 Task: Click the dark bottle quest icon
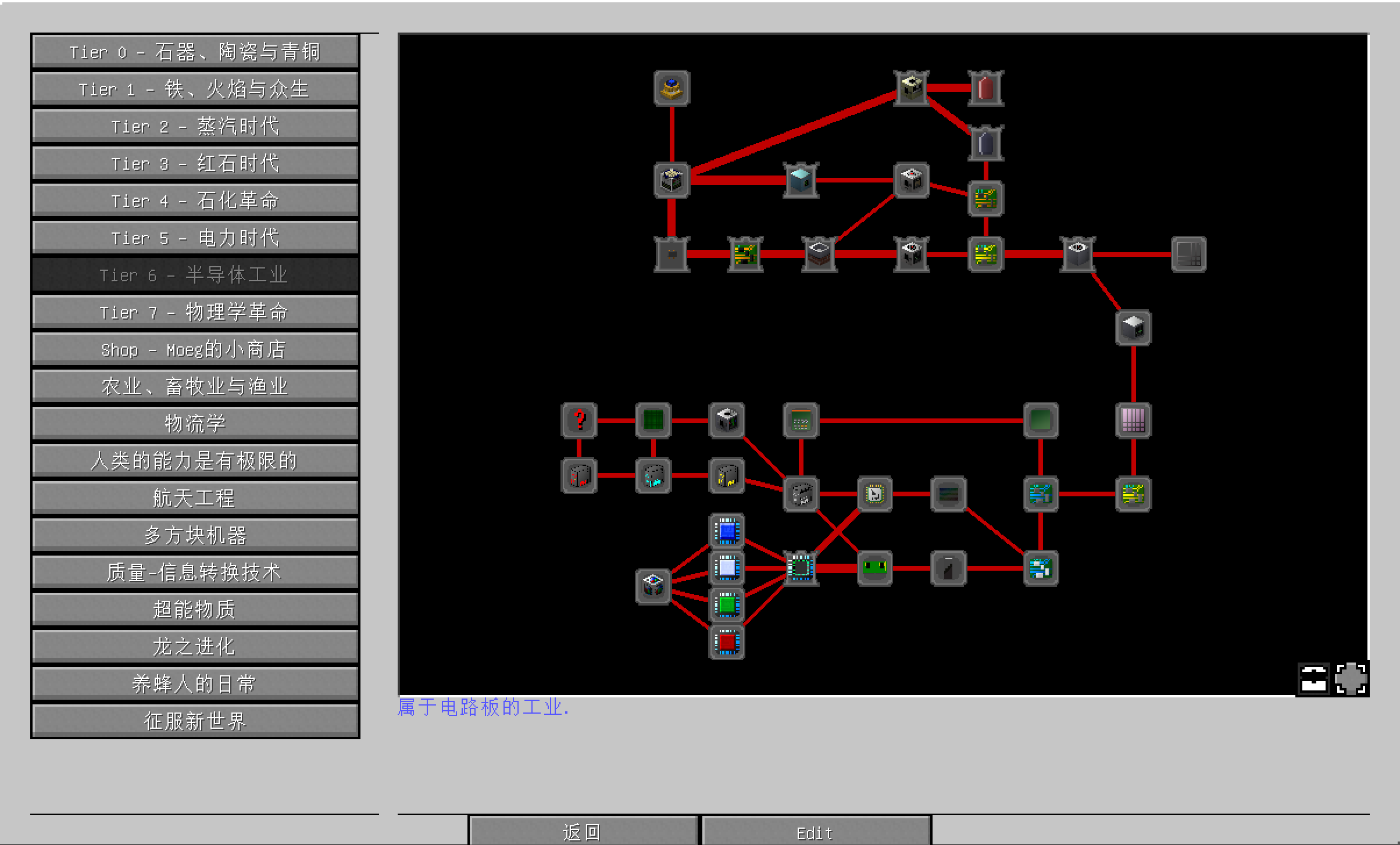(986, 143)
